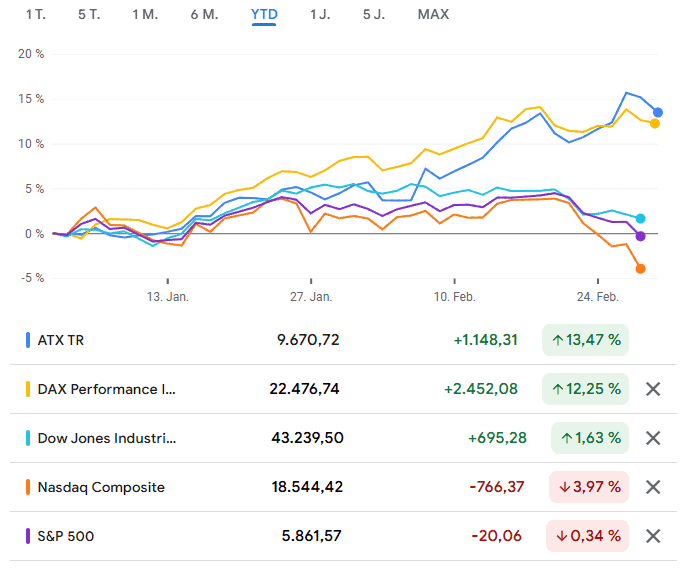Click the DAX value 22.476,74

coord(304,389)
